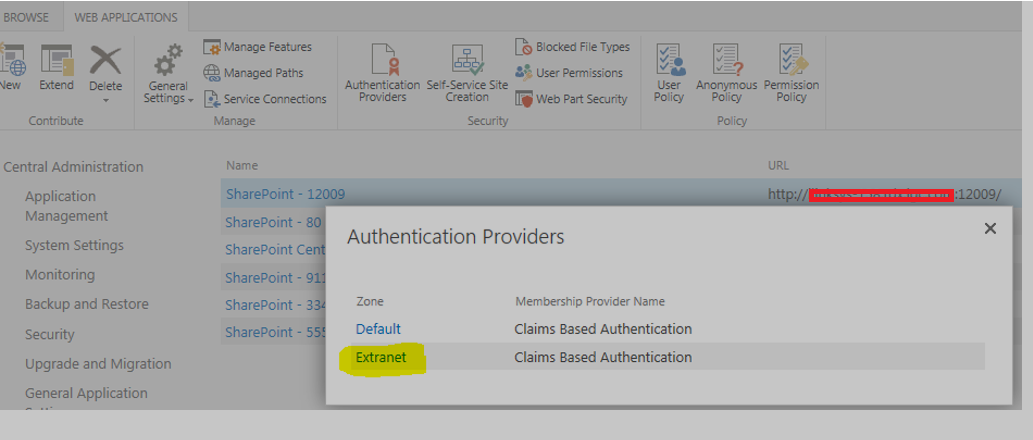The image size is (1033, 440).
Task: Select the WEB APPLICATIONS ribbon tab
Action: [126, 18]
